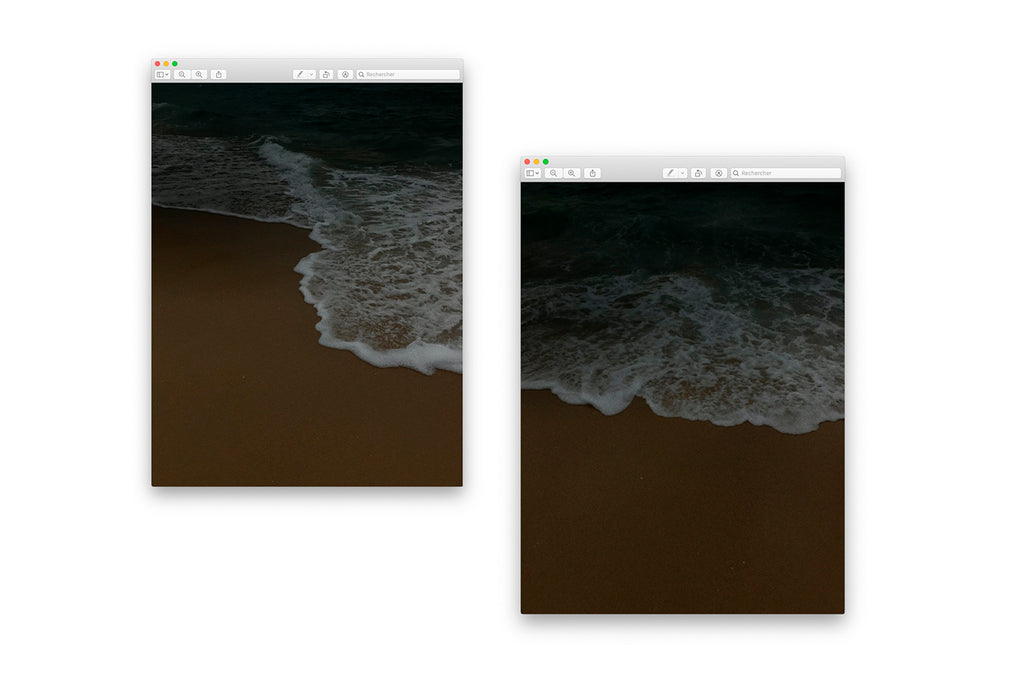Click the green fullscreen button in left window
This screenshot has height=683, width=1024.
pos(175,64)
